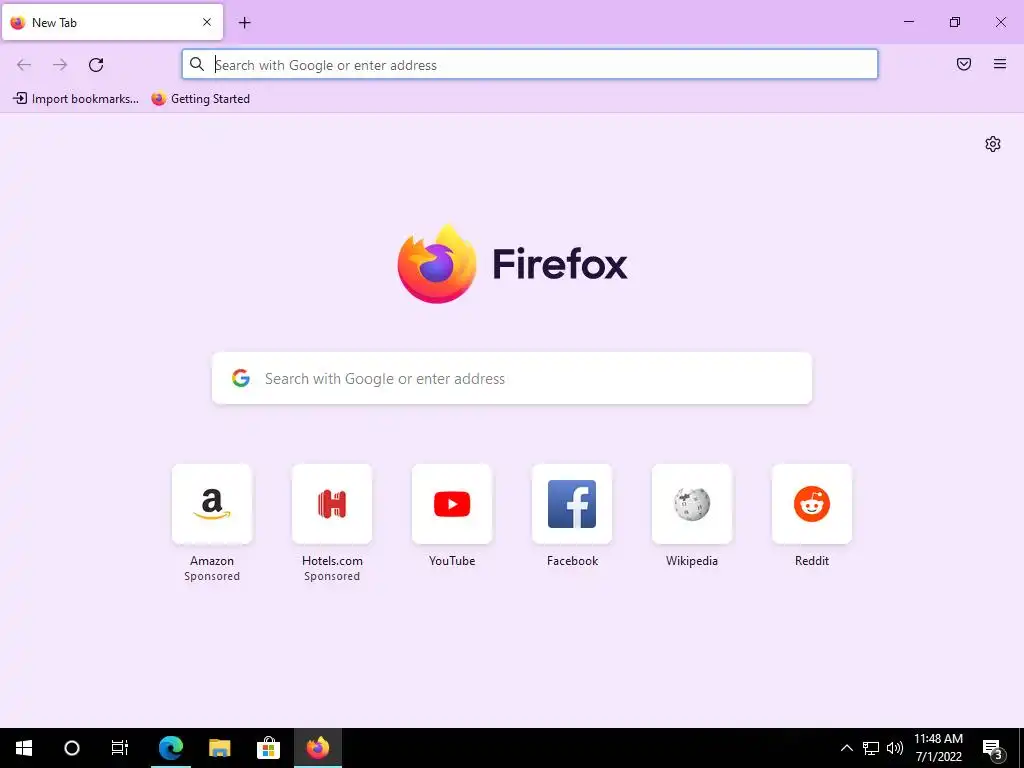The height and width of the screenshot is (768, 1024).
Task: Reload the current page
Action: point(96,65)
